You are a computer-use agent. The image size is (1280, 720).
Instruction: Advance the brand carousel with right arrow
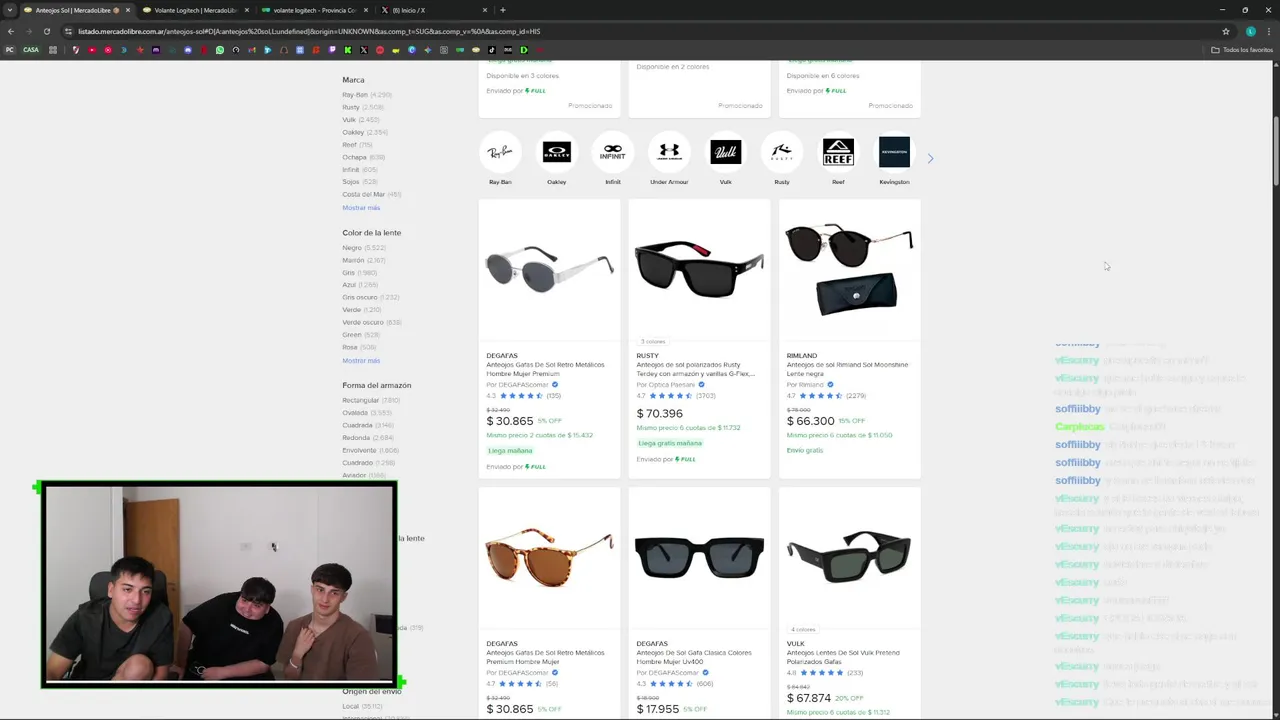pos(930,158)
